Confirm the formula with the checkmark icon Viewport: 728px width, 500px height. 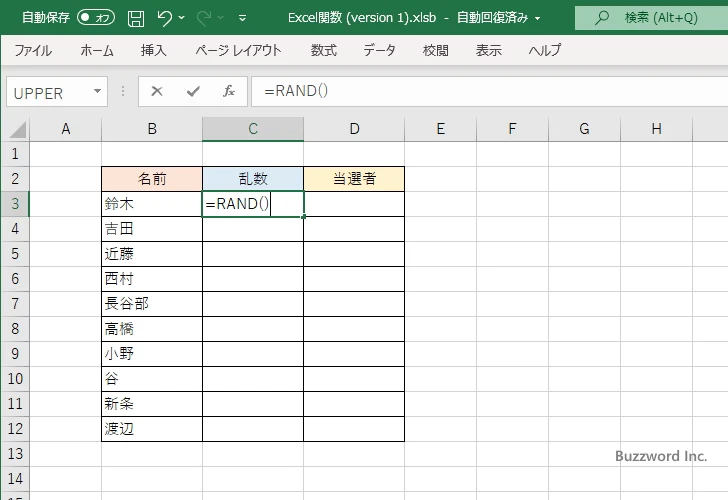193,91
